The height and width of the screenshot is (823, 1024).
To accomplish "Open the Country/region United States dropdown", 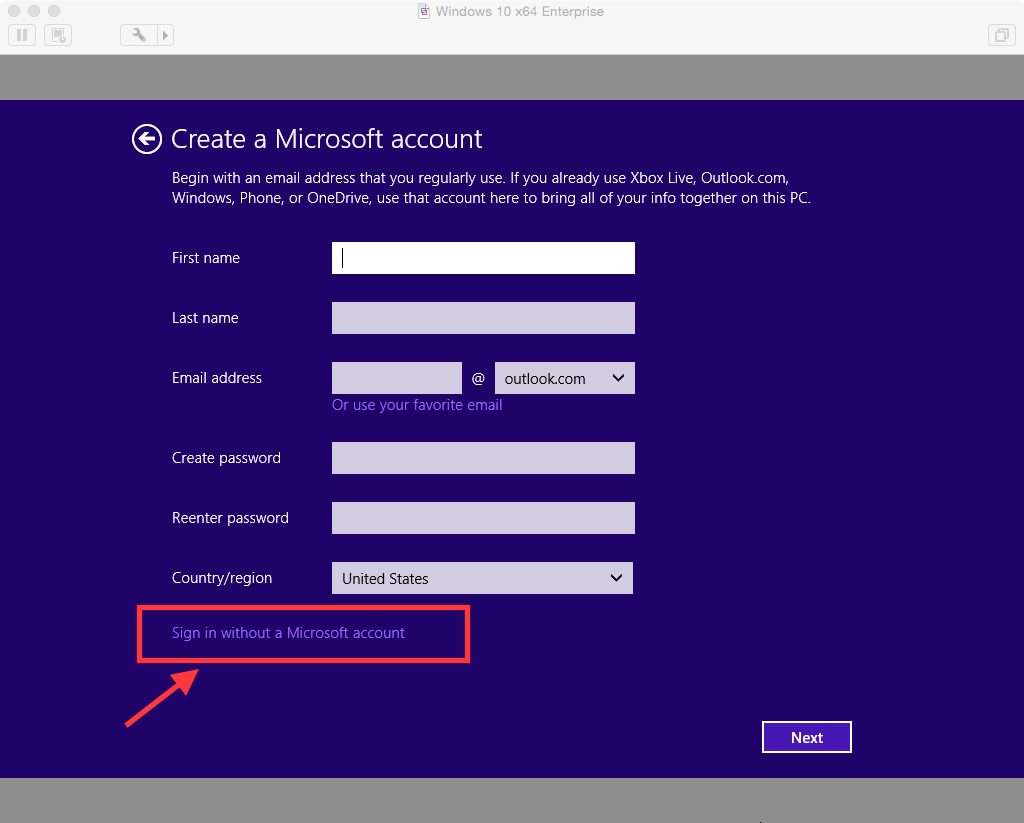I will point(482,578).
